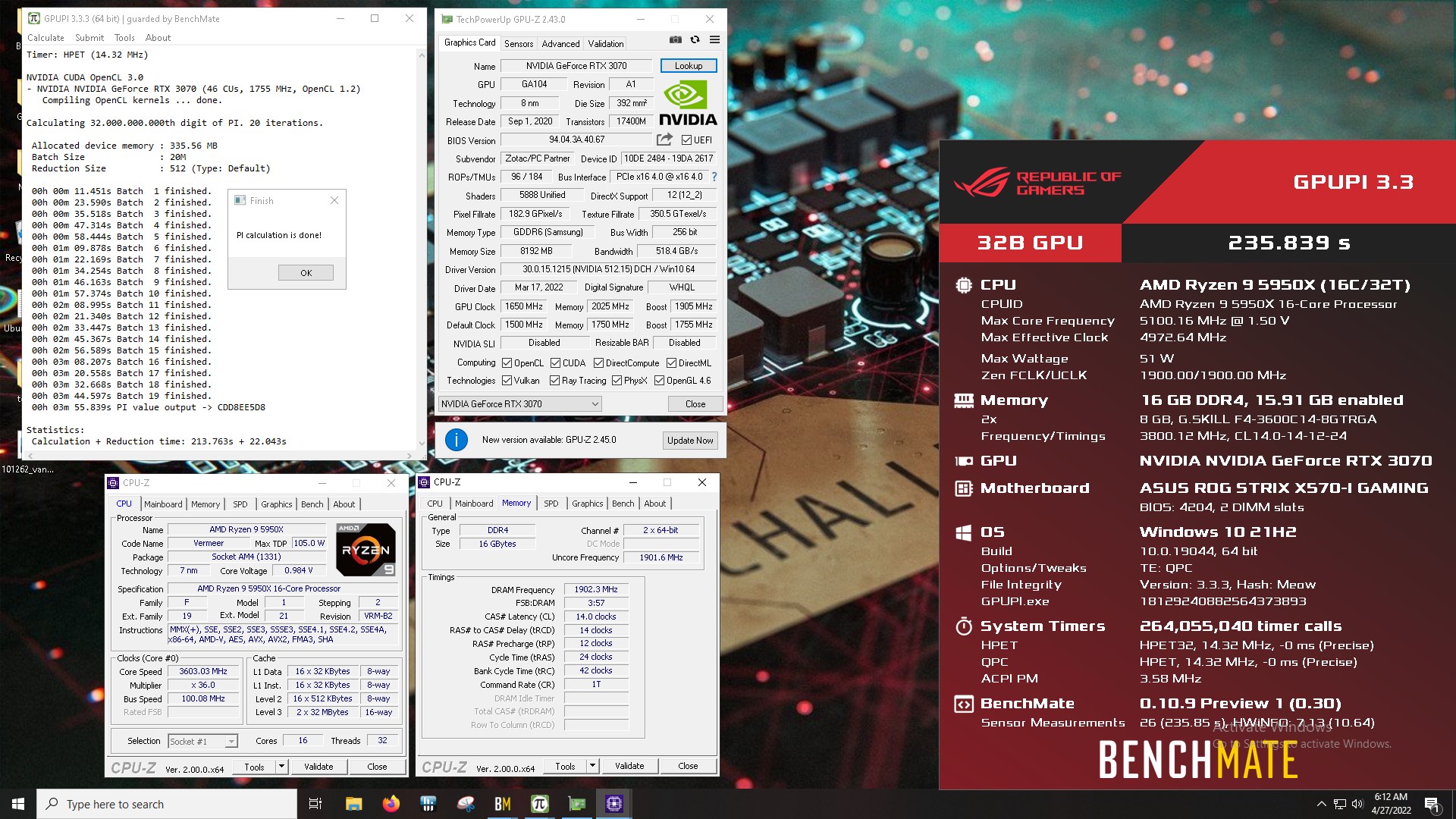Switch to GPUPI pi taskbar icon
The height and width of the screenshot is (819, 1456).
(539, 804)
